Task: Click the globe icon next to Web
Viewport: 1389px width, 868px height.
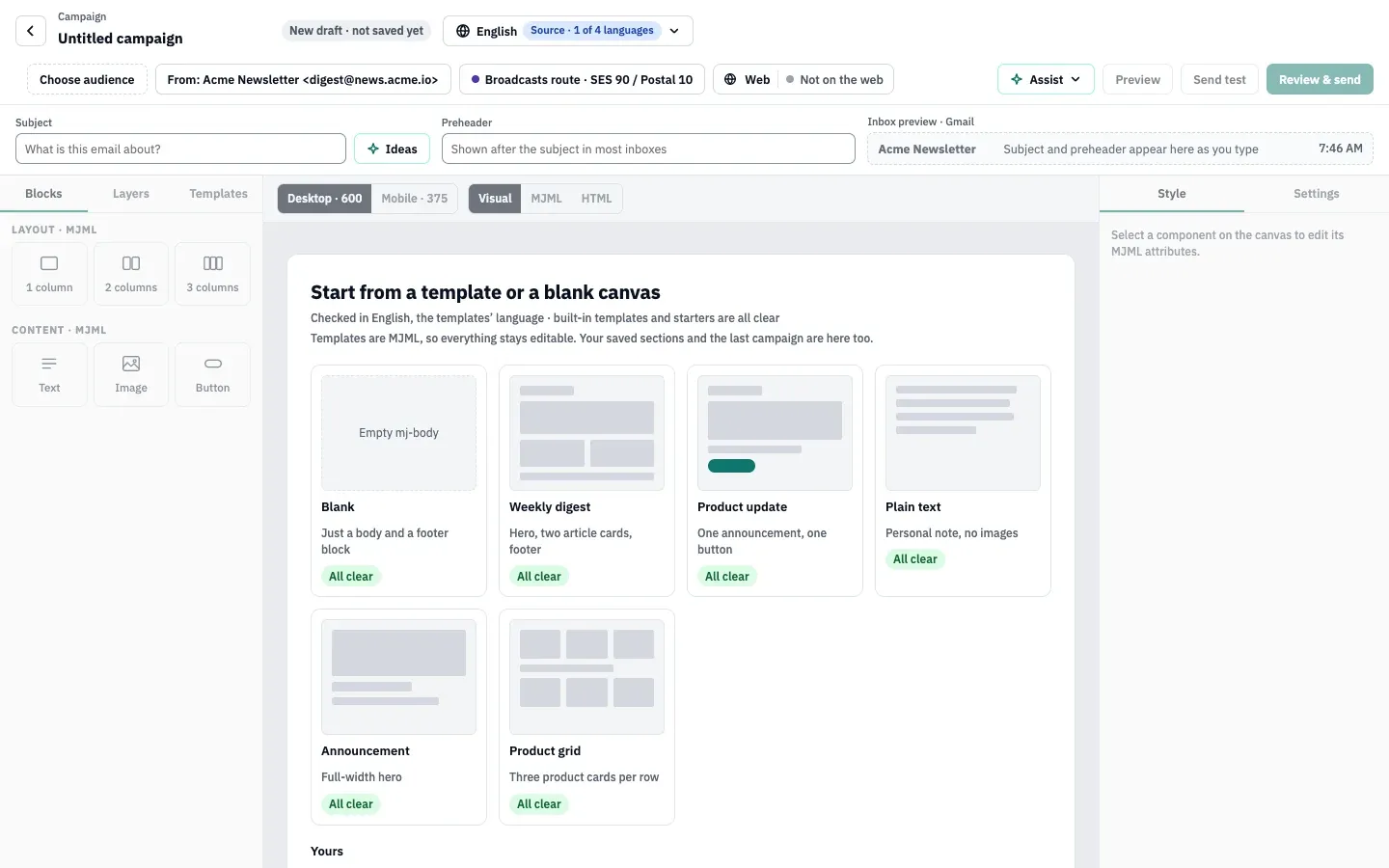Action: point(730,79)
